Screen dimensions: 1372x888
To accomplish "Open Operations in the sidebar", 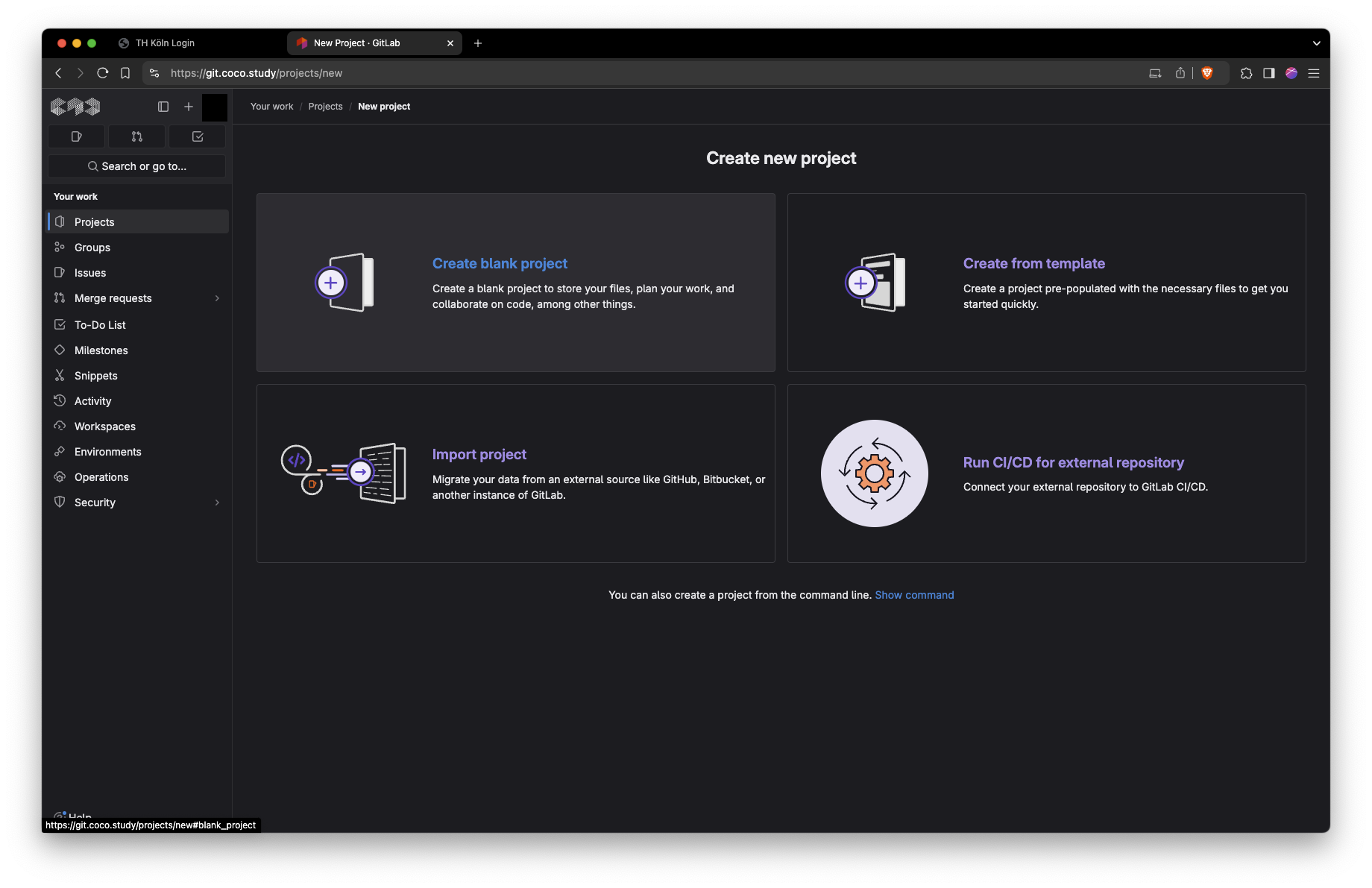I will 137,476.
